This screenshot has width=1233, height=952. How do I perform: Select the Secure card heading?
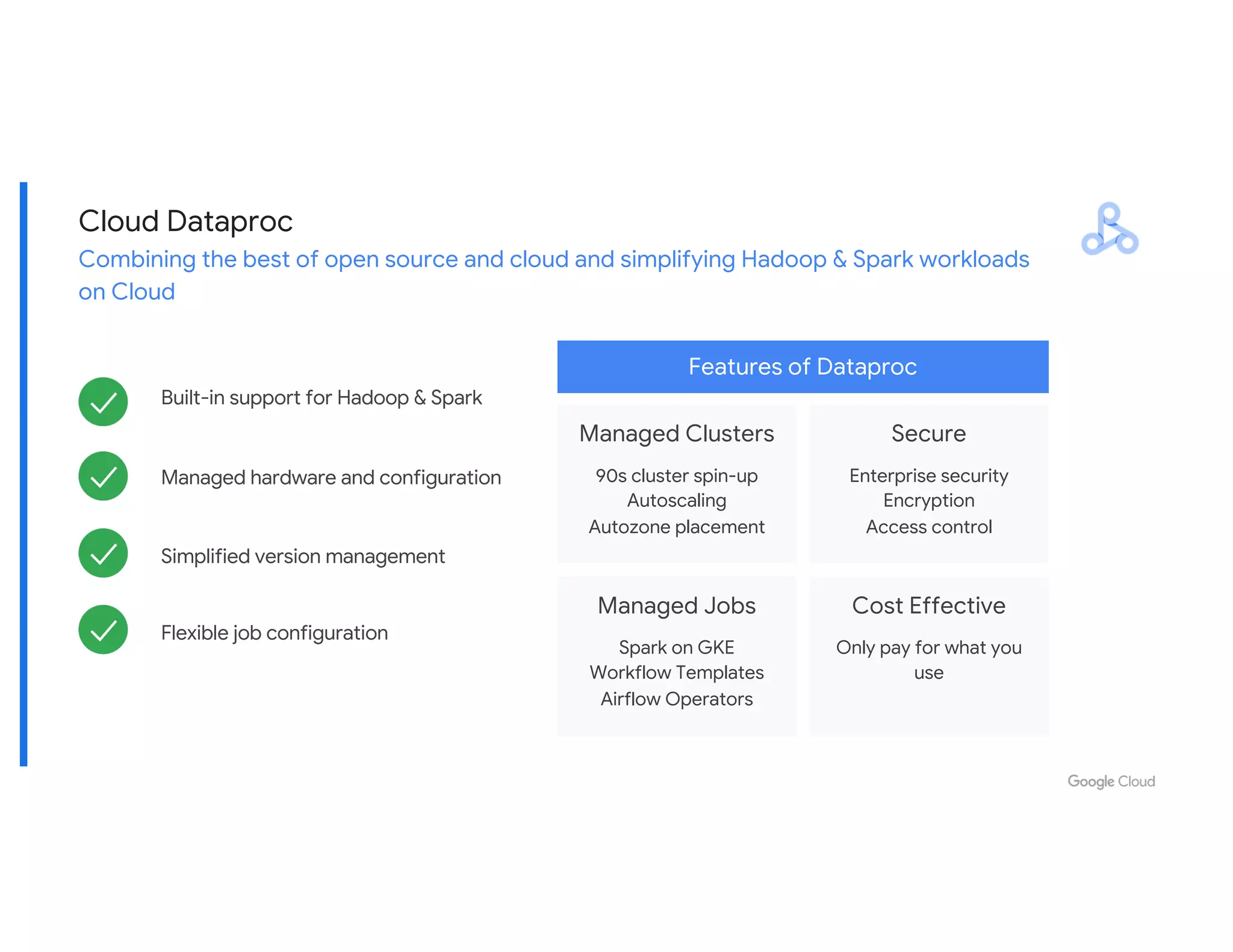(928, 433)
